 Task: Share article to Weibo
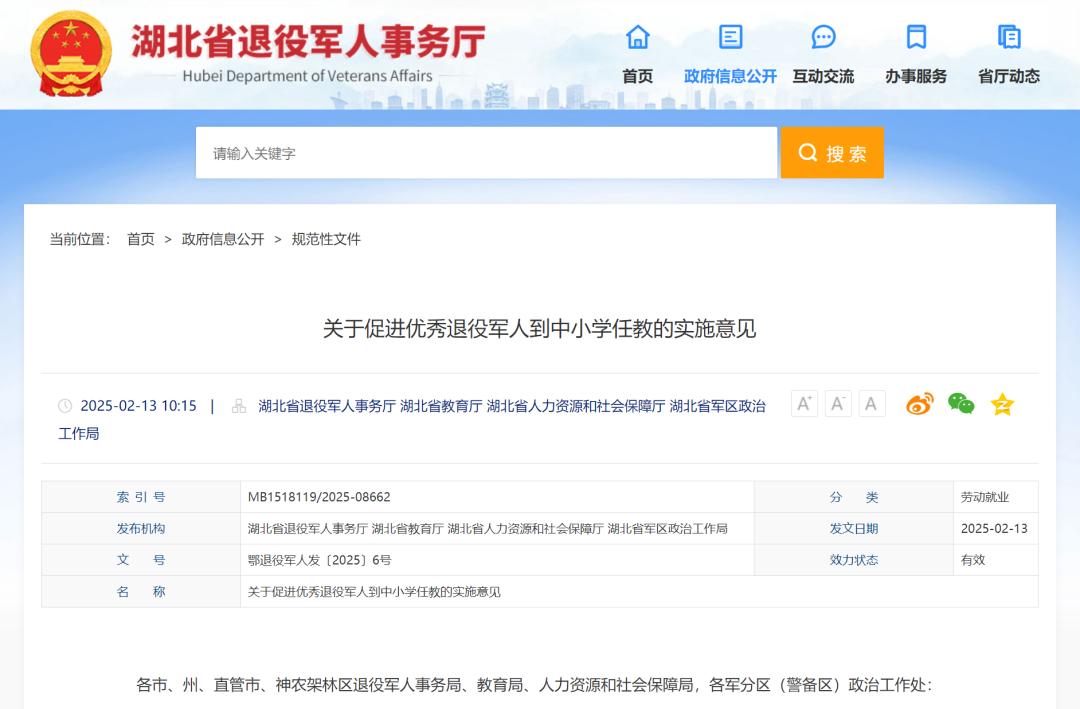(x=919, y=404)
